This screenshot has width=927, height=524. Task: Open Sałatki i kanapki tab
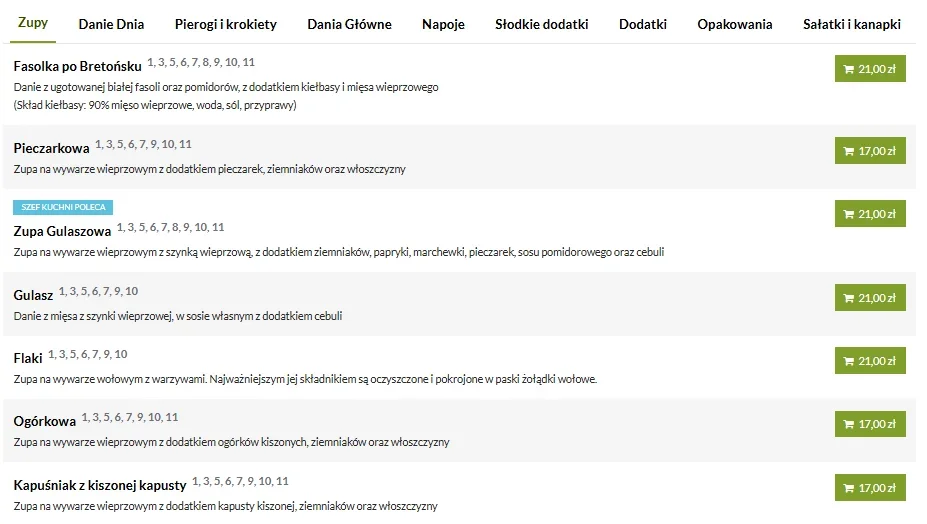click(852, 24)
